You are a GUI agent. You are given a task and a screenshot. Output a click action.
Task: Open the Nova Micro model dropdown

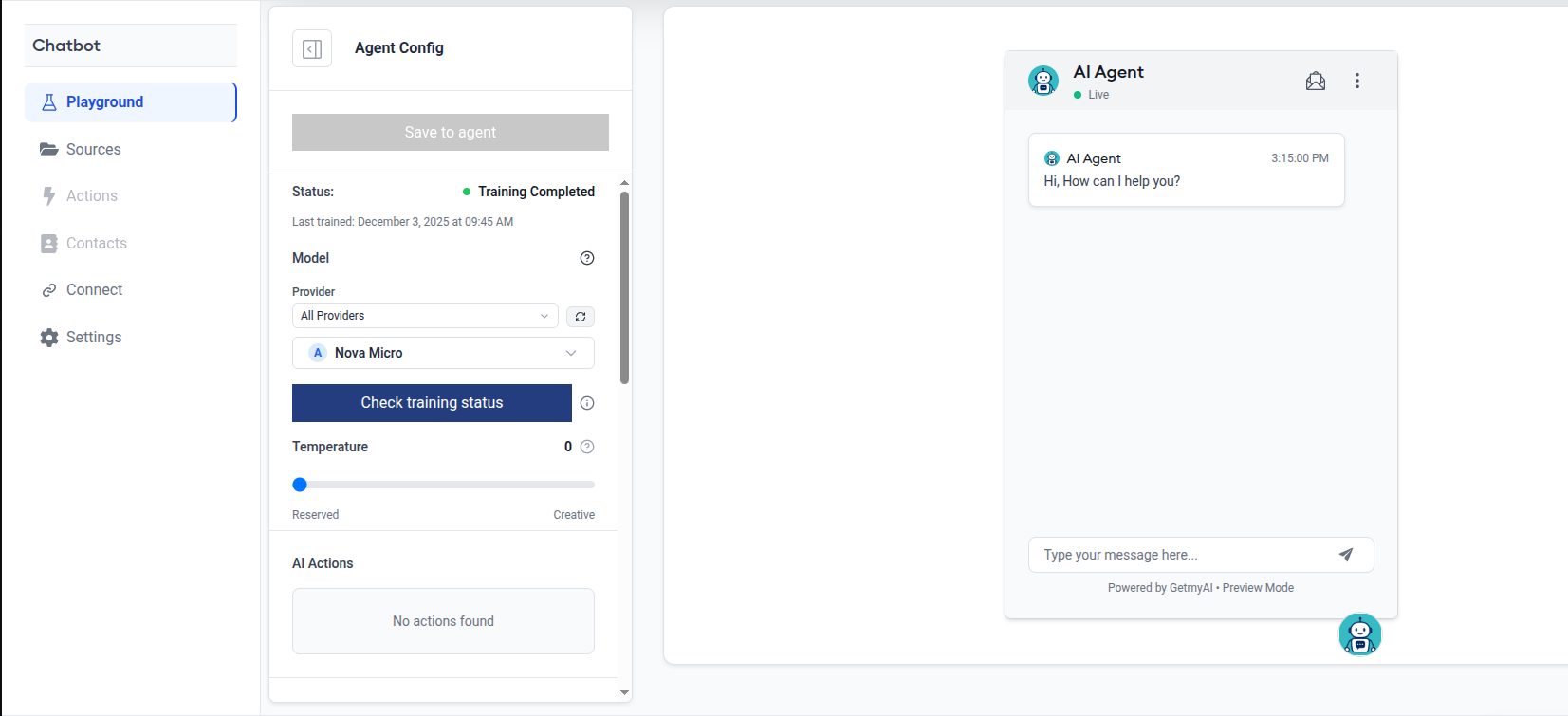click(443, 353)
